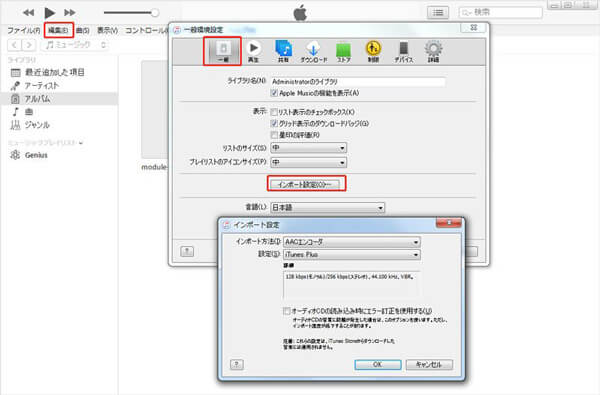This screenshot has height=395, width=600.
Task: Enable audio CD error correction checkbox
Action: coord(287,311)
